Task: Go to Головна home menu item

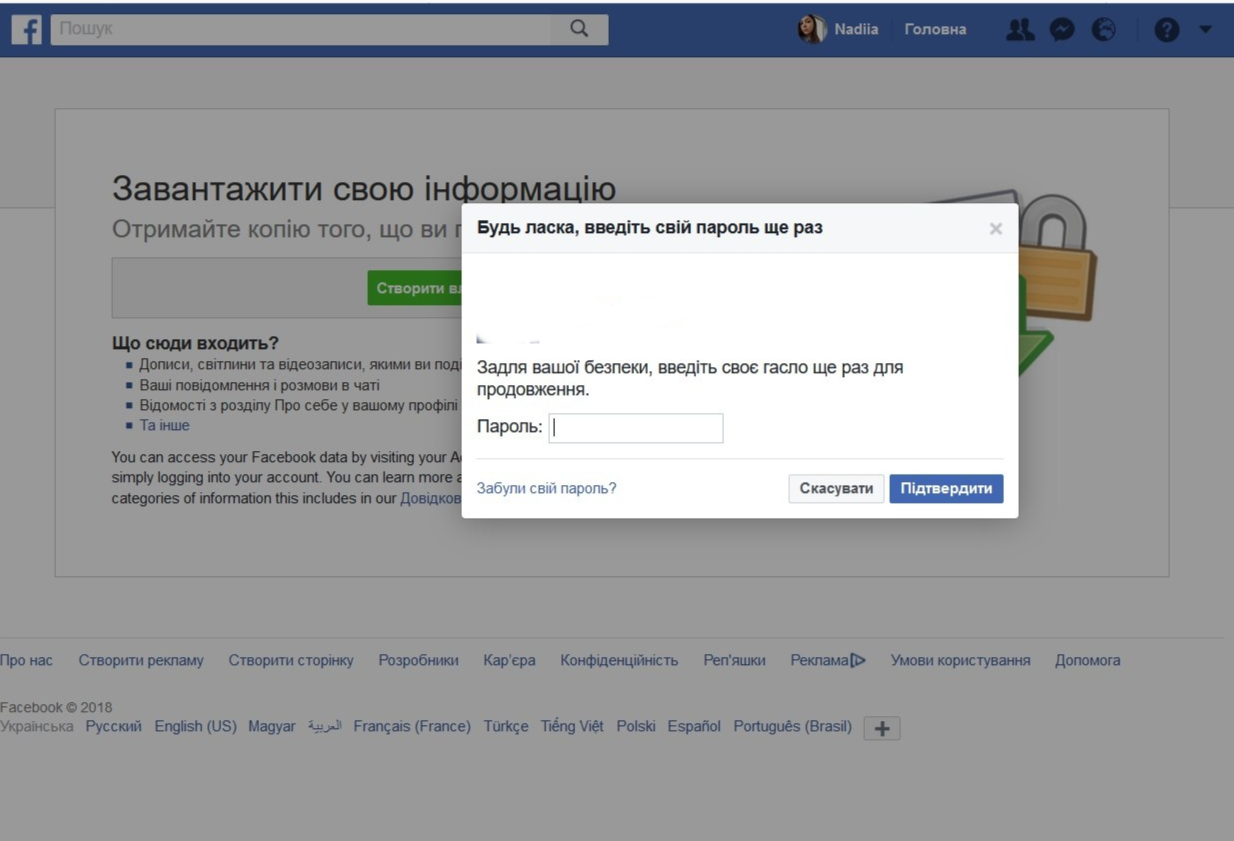Action: coord(935,30)
